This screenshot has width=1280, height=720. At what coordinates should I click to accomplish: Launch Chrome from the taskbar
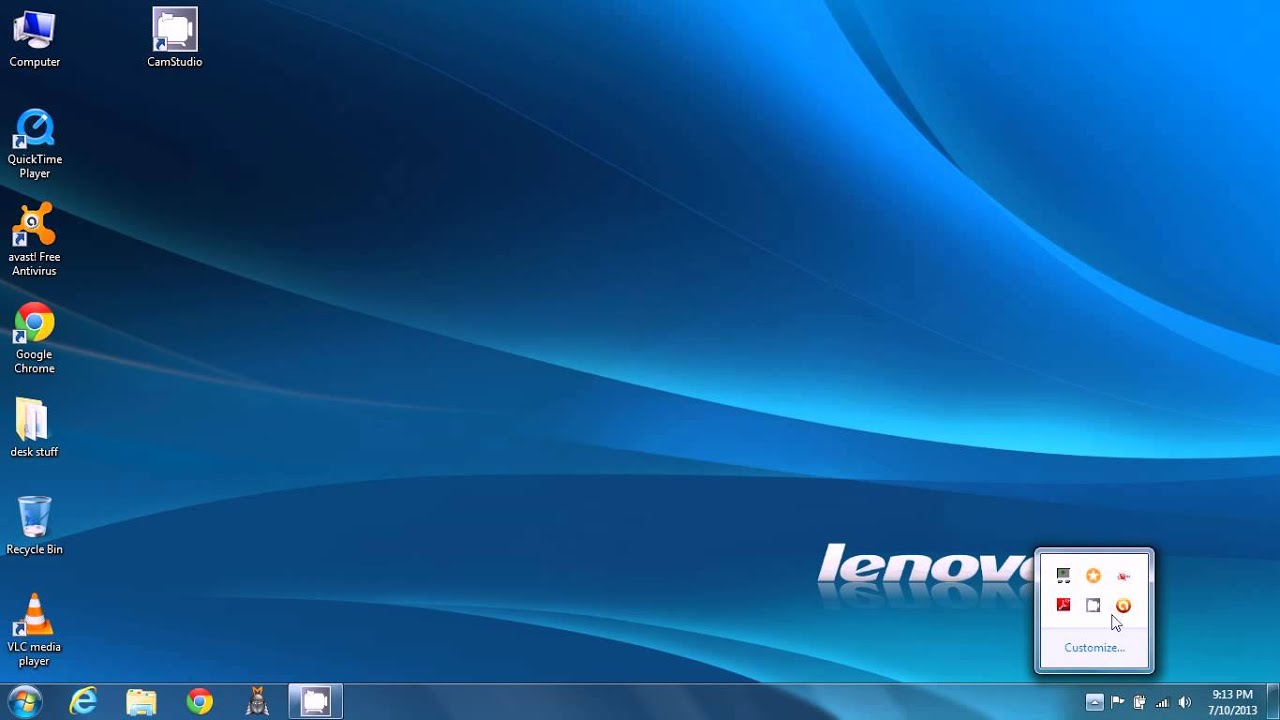[200, 702]
